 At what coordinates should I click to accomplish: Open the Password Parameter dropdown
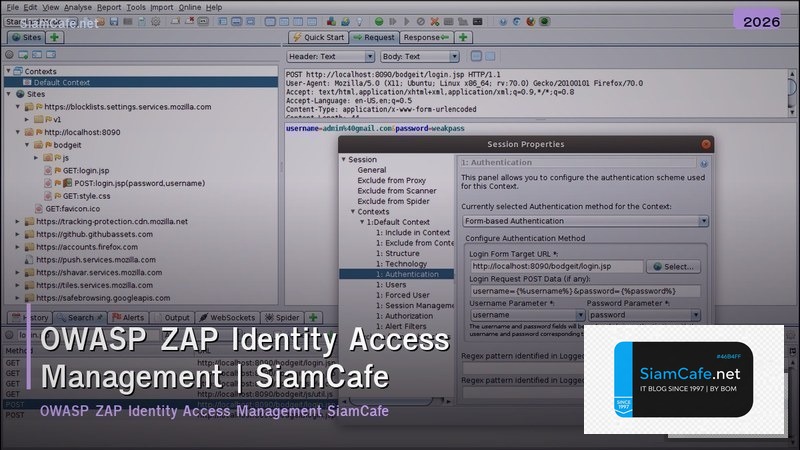[x=644, y=315]
